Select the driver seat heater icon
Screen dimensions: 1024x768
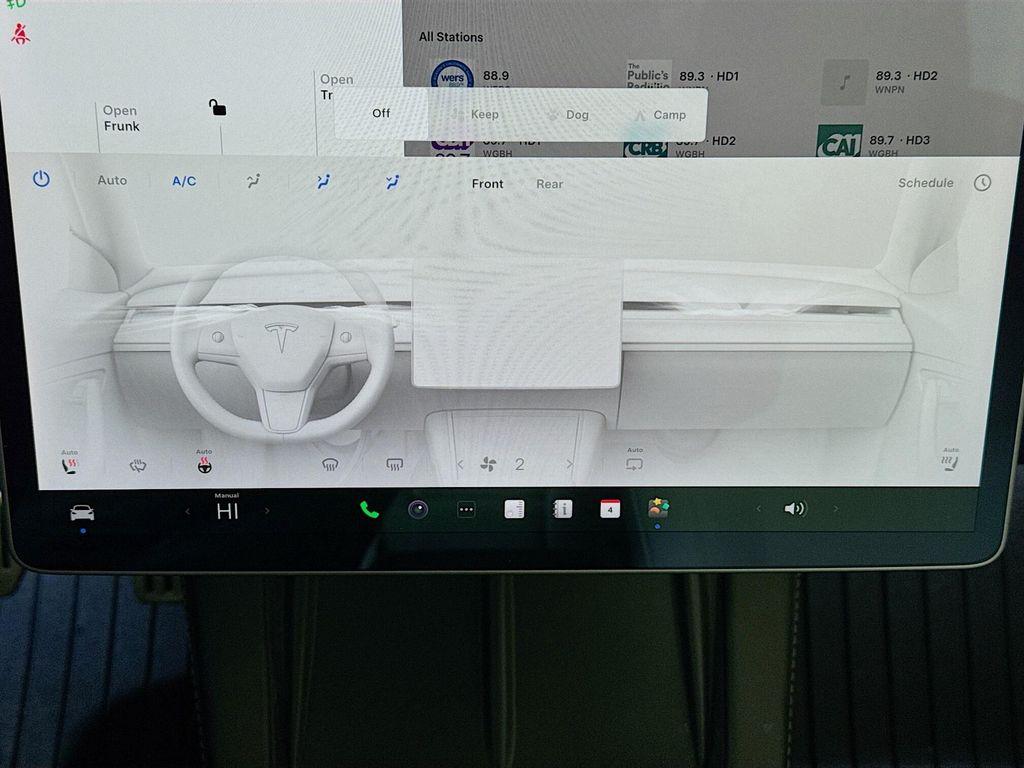click(68, 463)
